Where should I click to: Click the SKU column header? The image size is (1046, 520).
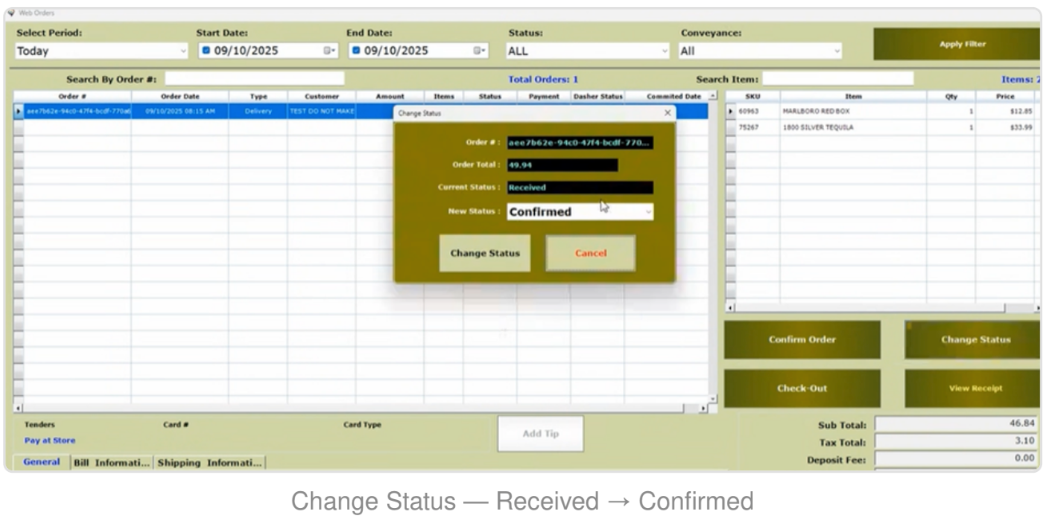(753, 97)
